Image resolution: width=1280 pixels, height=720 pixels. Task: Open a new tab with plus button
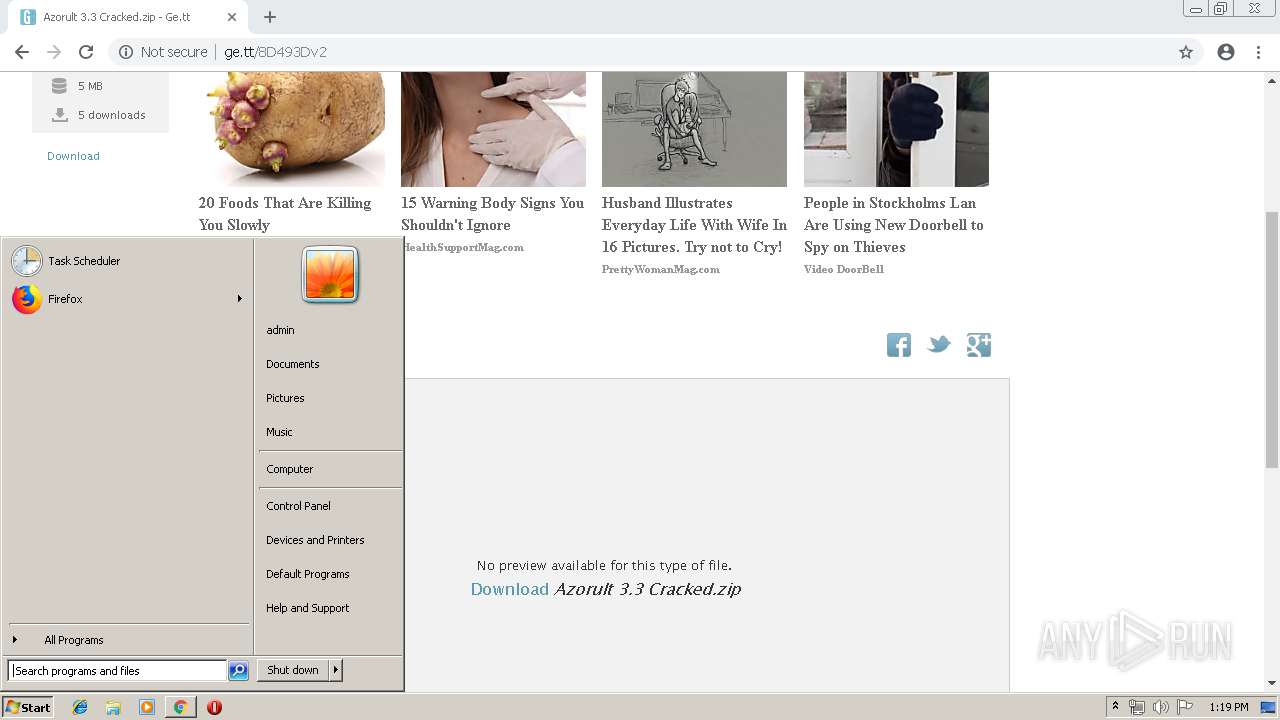[x=270, y=17]
